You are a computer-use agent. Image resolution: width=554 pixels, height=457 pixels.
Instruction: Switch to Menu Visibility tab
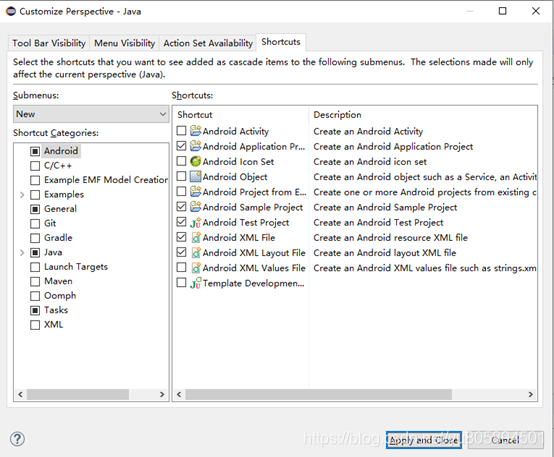tap(124, 43)
